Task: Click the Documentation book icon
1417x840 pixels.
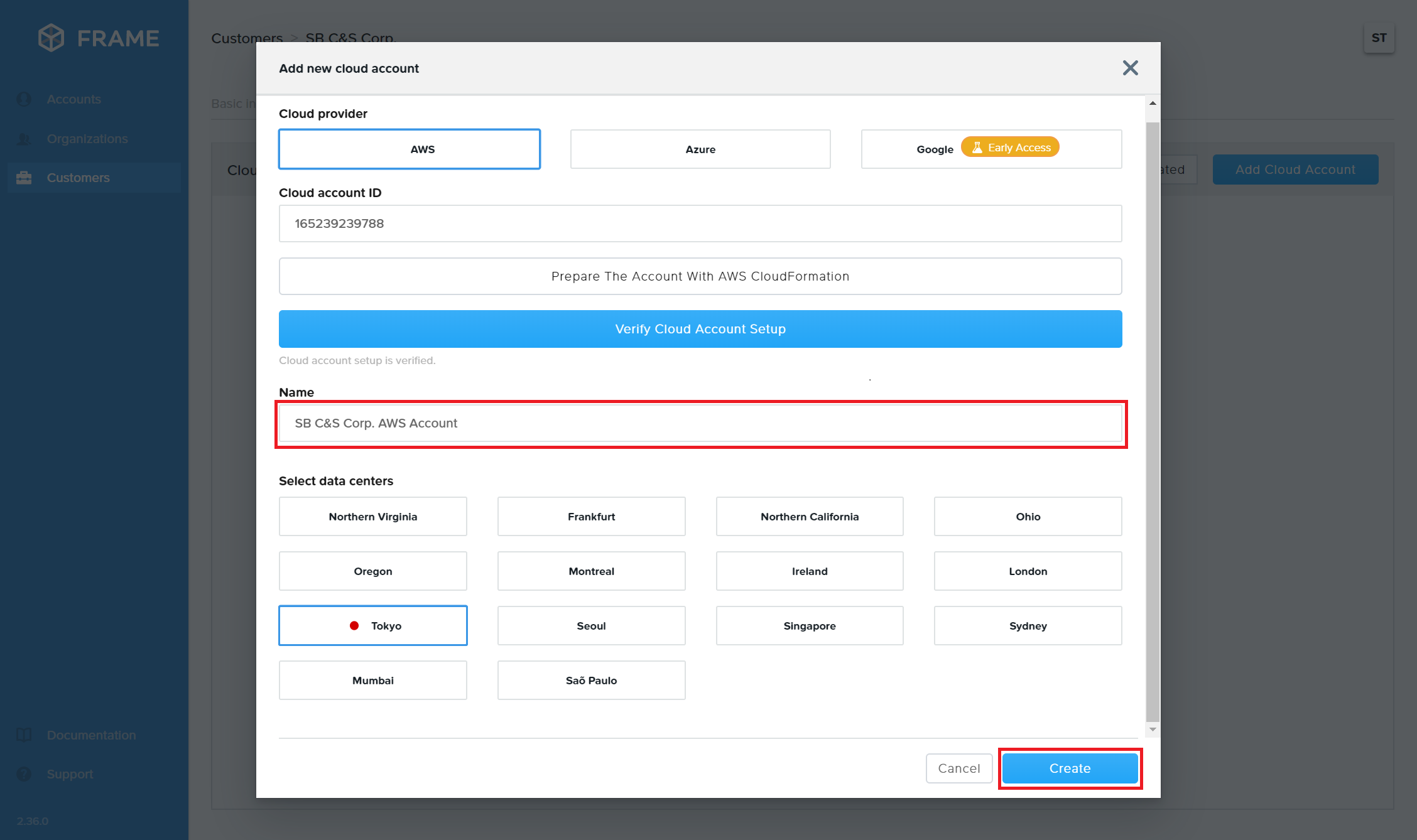Action: tap(24, 735)
